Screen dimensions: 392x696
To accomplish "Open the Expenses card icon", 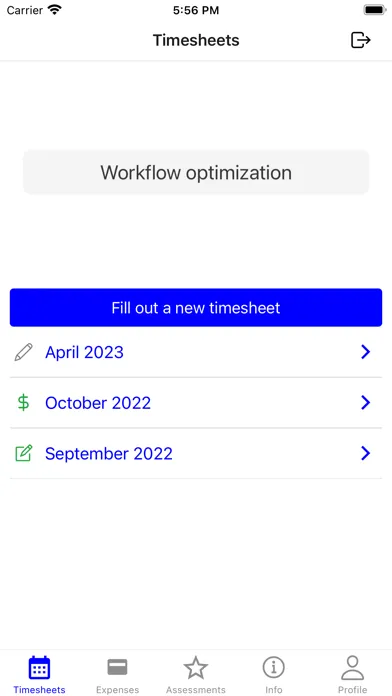I will [x=118, y=667].
